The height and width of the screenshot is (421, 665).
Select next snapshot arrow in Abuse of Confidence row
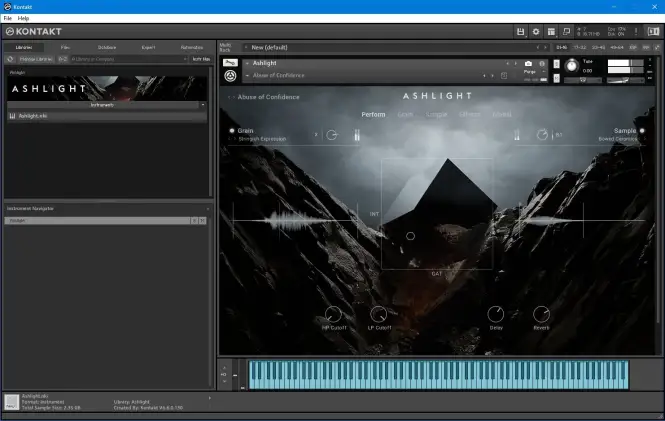click(492, 76)
